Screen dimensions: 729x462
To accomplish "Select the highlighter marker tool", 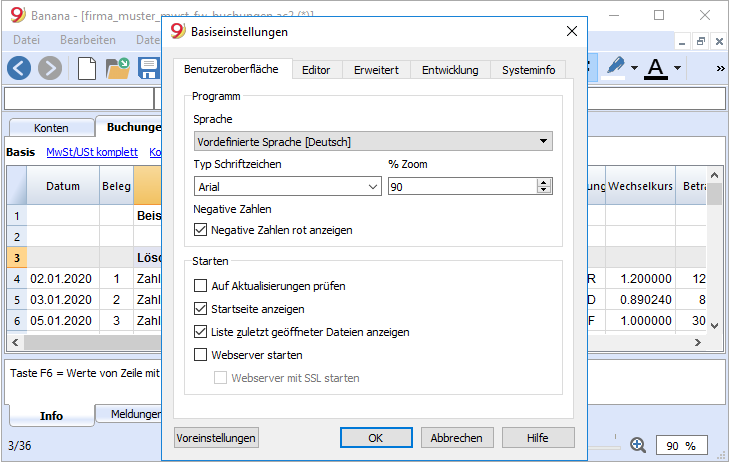I will click(x=616, y=67).
